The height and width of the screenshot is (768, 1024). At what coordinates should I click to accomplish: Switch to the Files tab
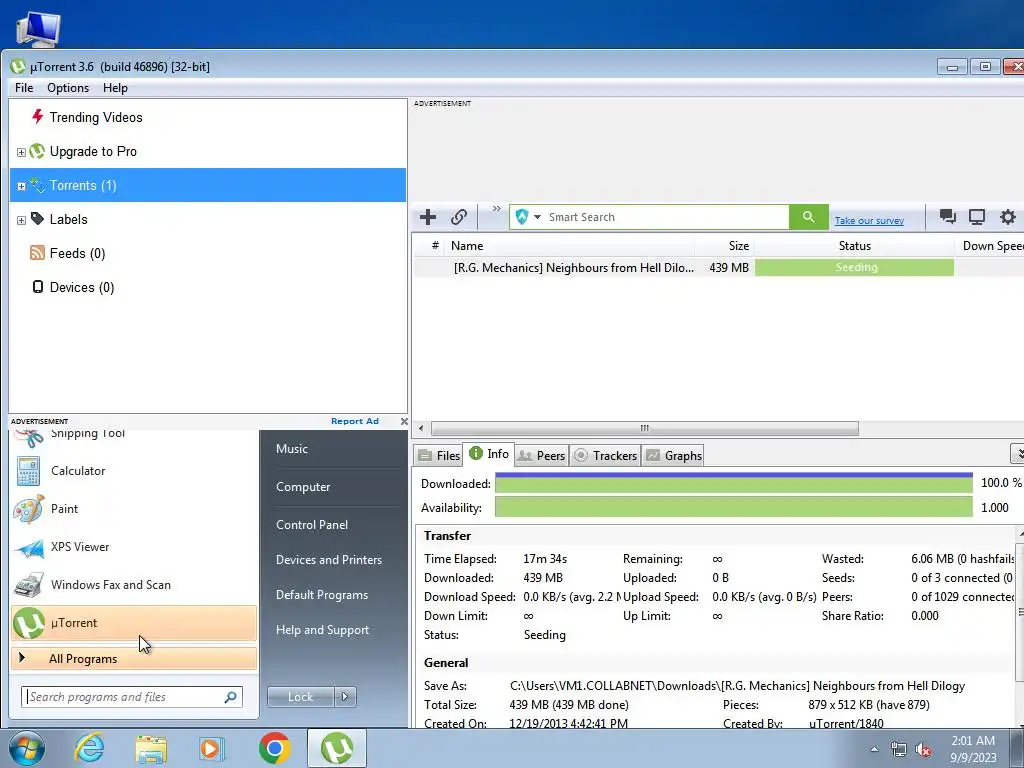(439, 455)
